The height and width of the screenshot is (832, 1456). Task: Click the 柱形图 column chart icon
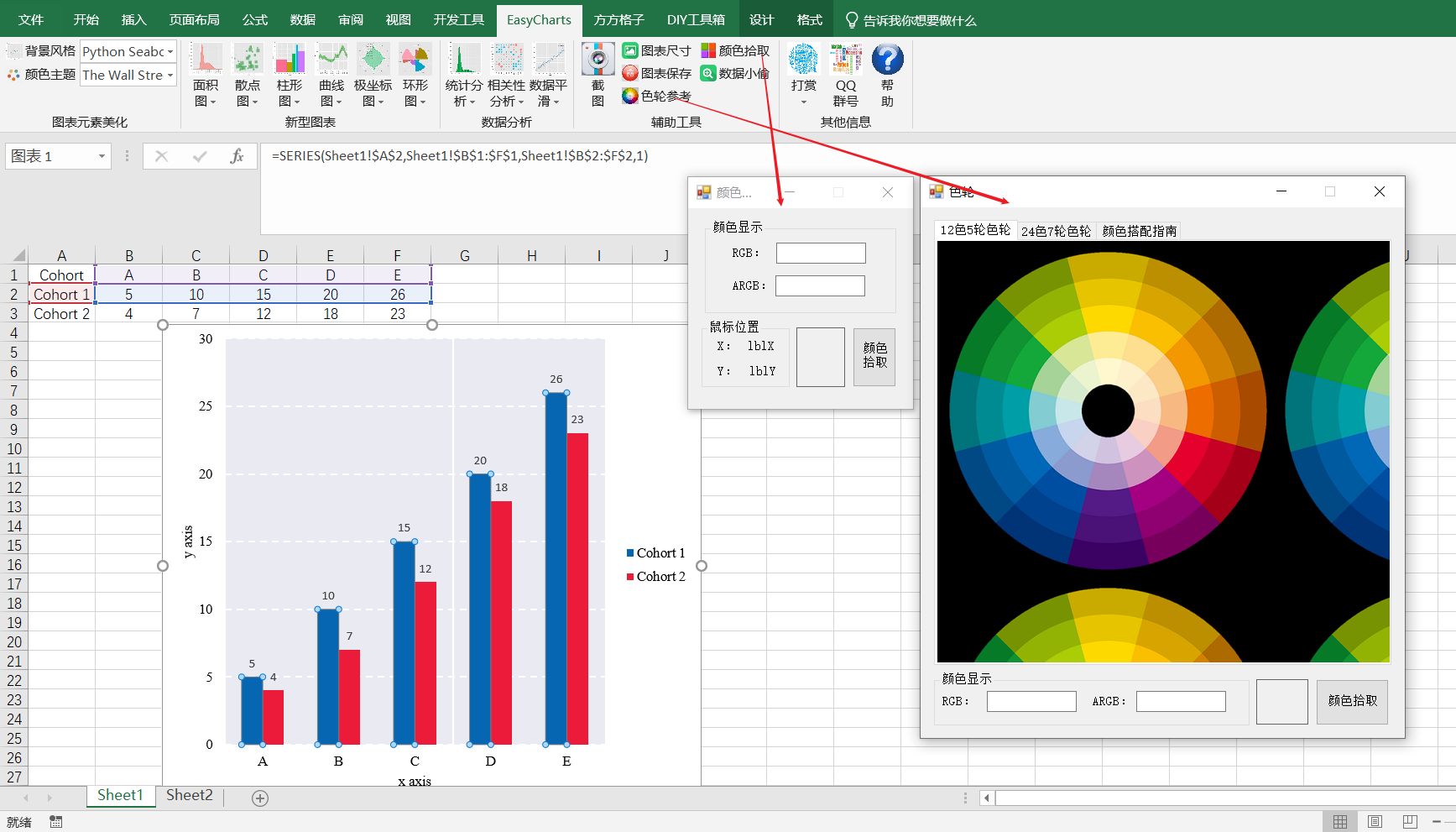coord(290,60)
